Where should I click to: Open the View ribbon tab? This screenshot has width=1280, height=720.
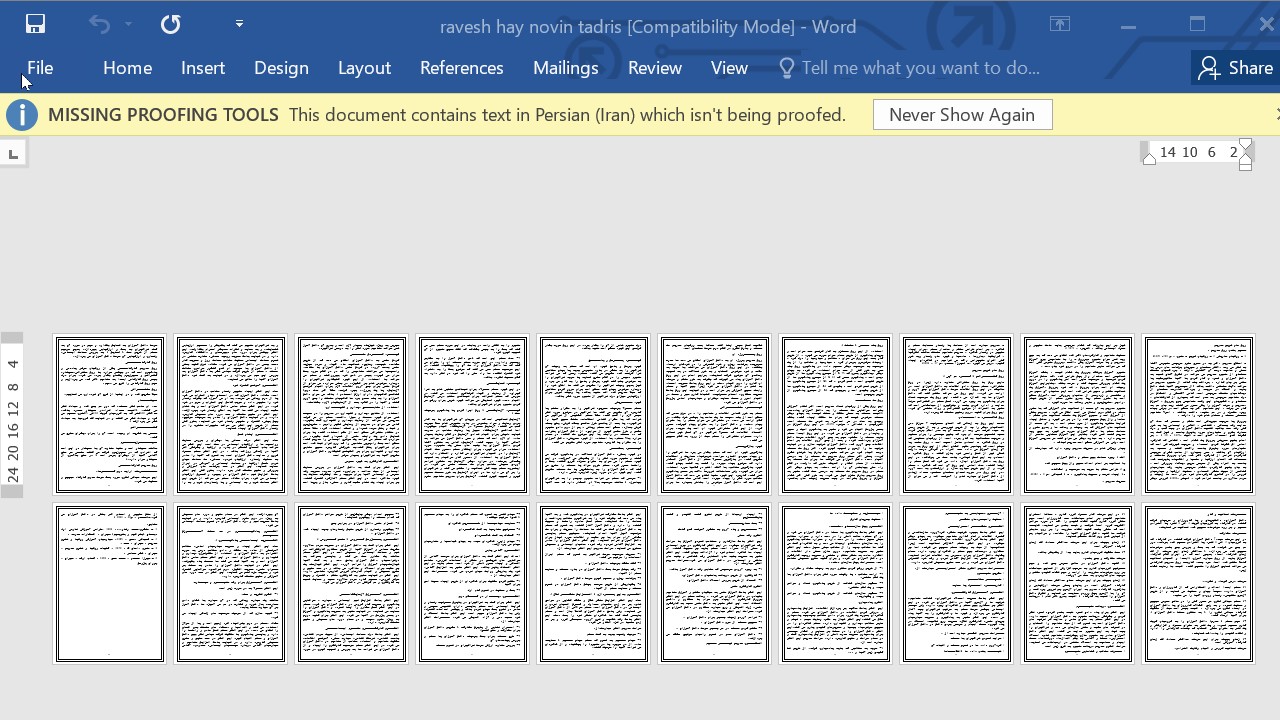tap(729, 68)
